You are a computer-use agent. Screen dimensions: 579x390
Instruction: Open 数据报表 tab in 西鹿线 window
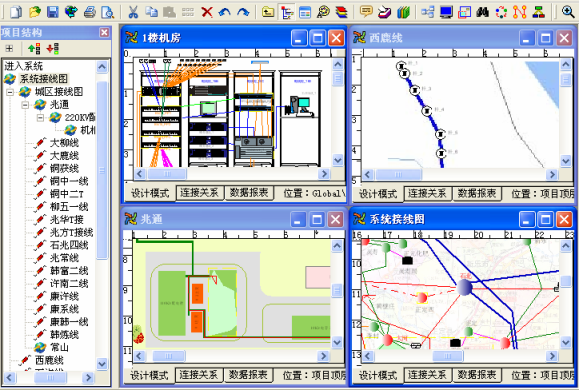pos(477,193)
